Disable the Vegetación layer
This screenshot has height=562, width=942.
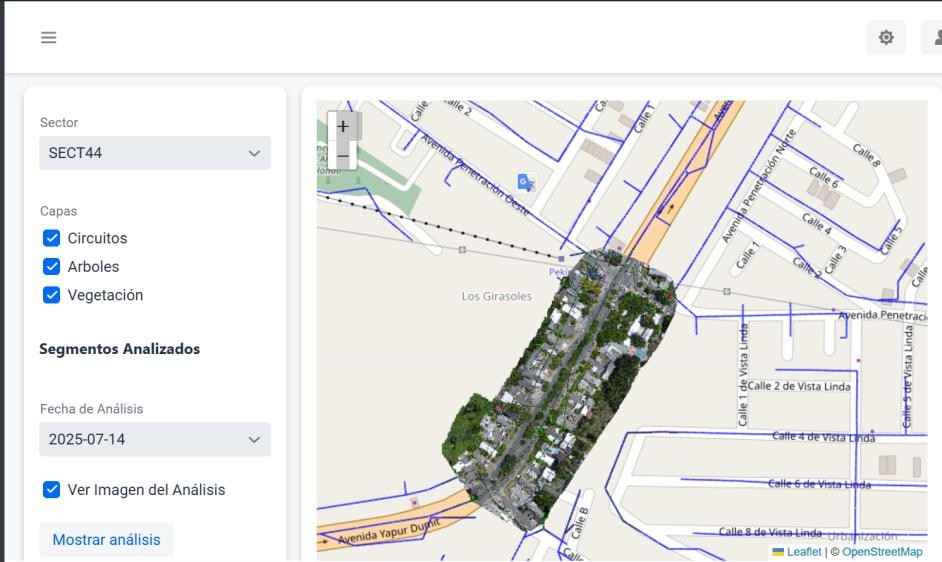[52, 295]
